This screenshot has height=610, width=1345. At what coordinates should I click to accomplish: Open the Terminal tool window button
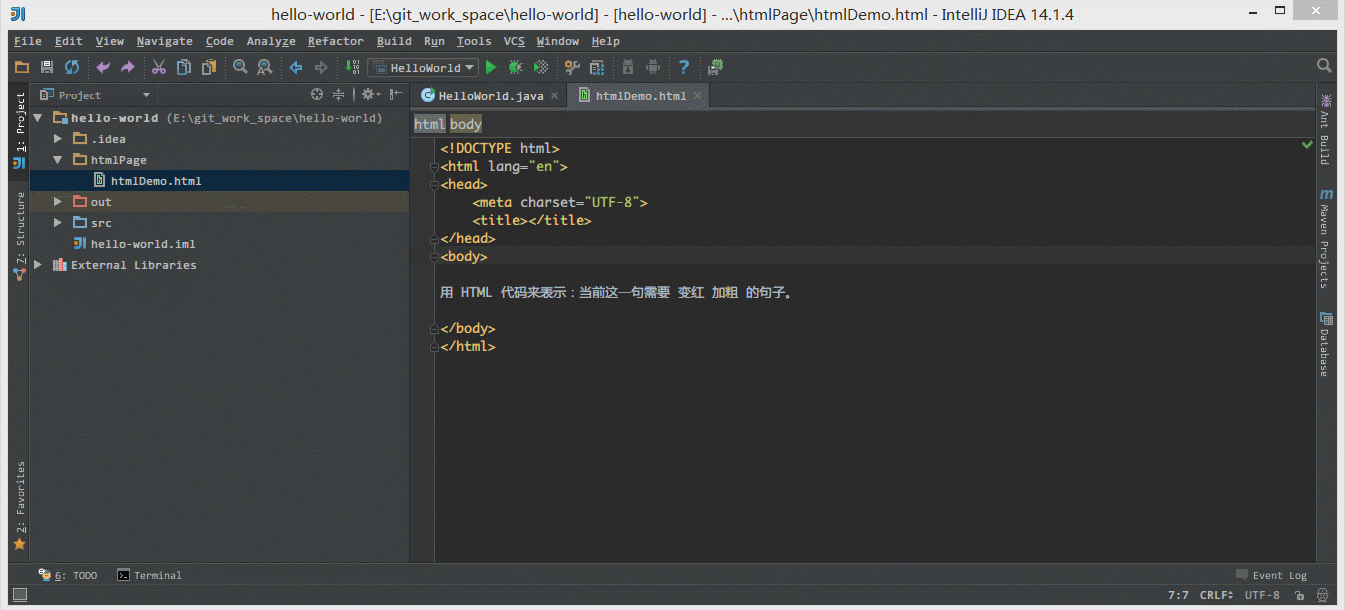tap(150, 575)
